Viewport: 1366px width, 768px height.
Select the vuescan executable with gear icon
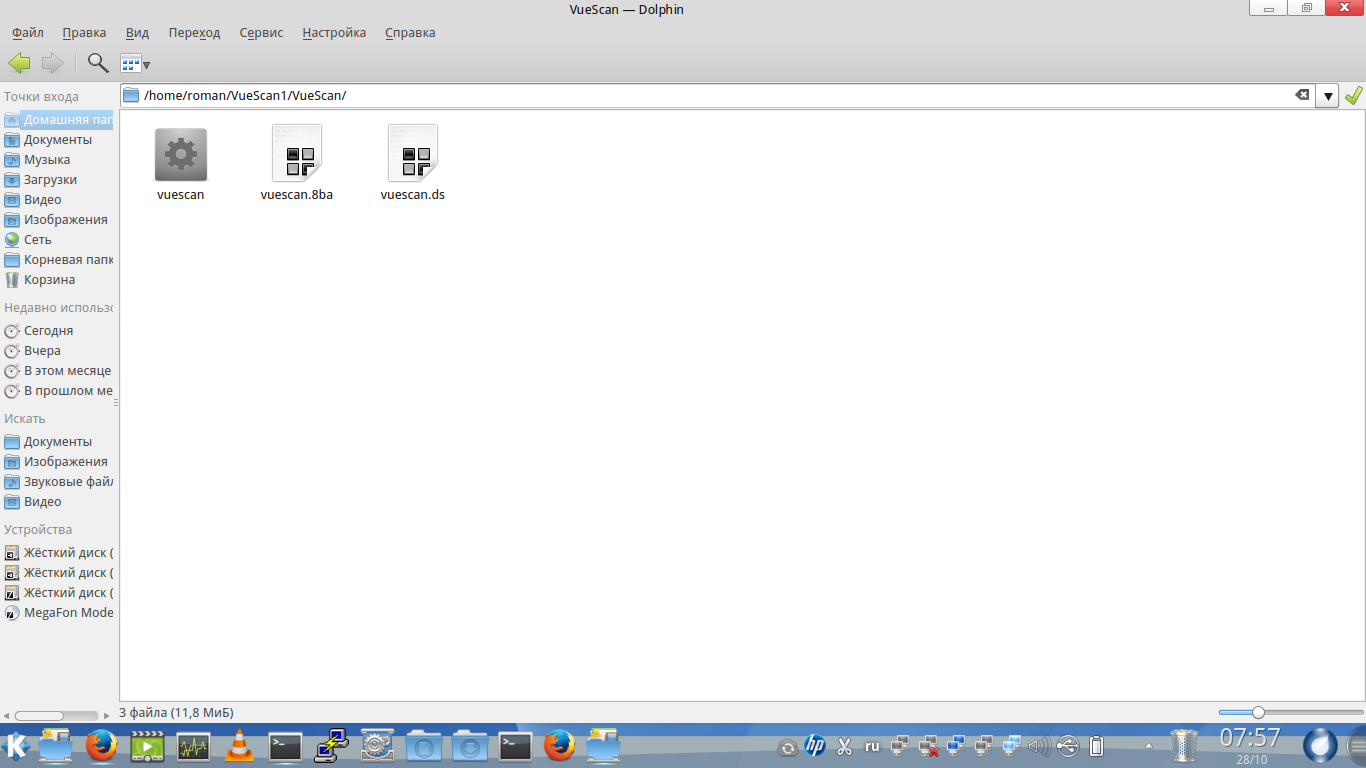pos(181,164)
